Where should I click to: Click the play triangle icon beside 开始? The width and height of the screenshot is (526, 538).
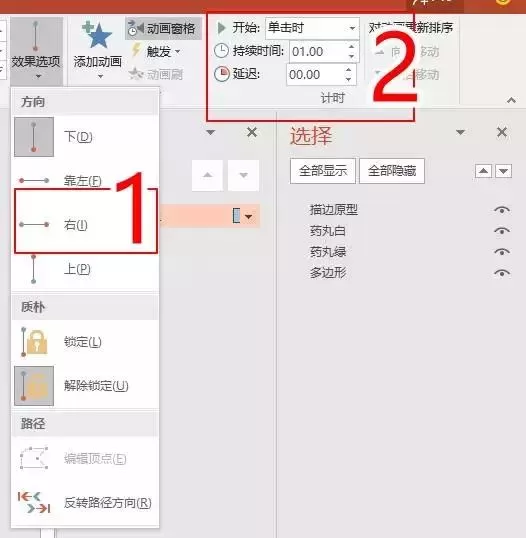[x=222, y=28]
